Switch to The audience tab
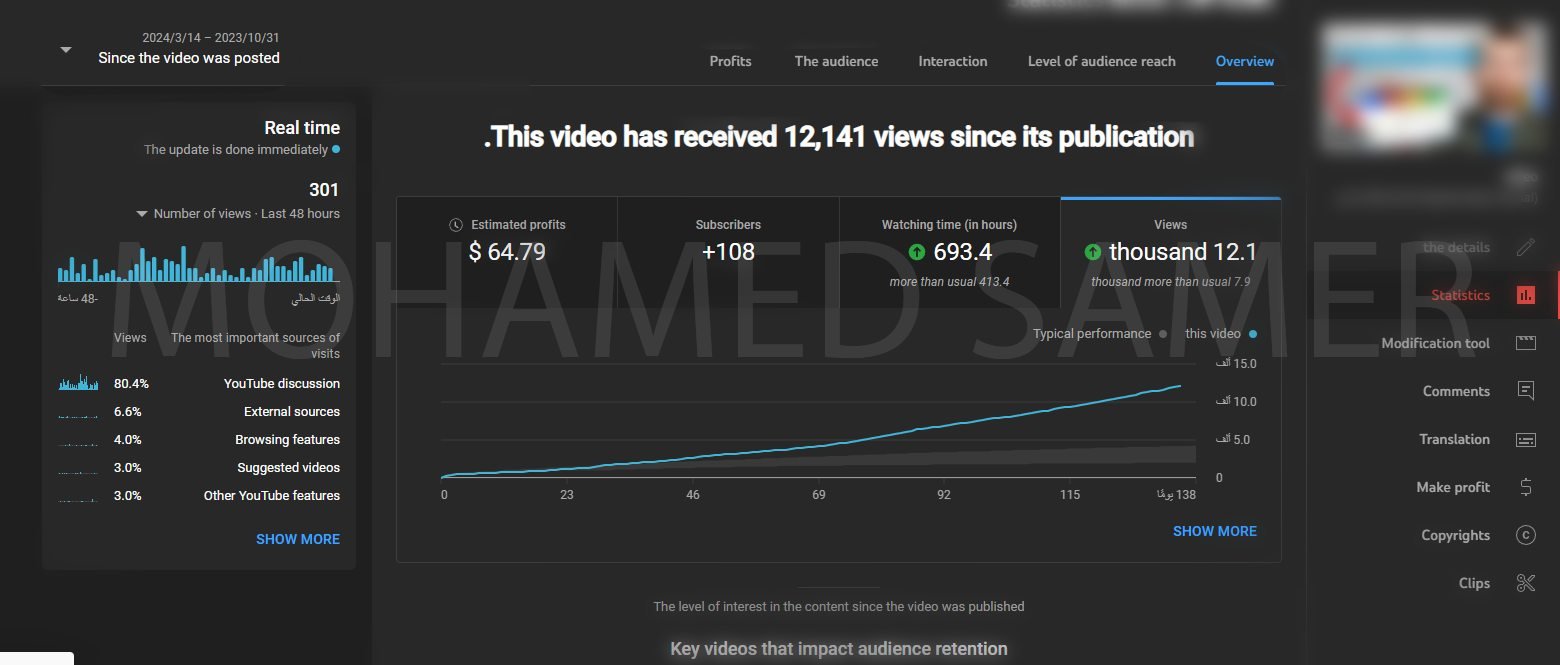Viewport: 1560px width, 665px height. (x=836, y=61)
